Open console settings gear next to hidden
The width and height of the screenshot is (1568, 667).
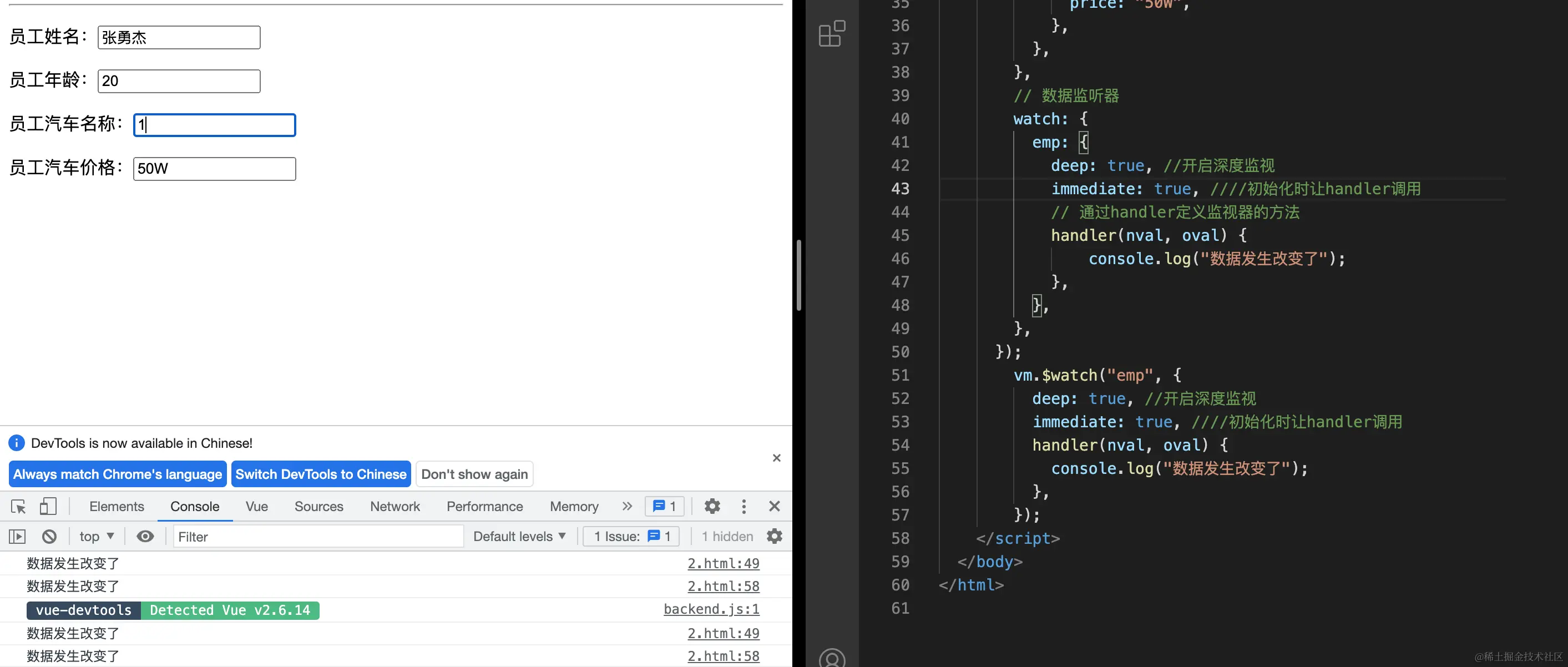click(774, 536)
